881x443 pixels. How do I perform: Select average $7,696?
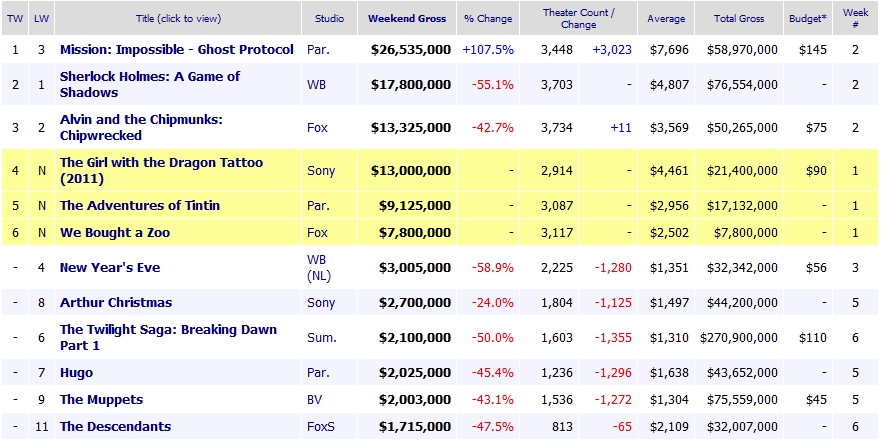point(669,49)
